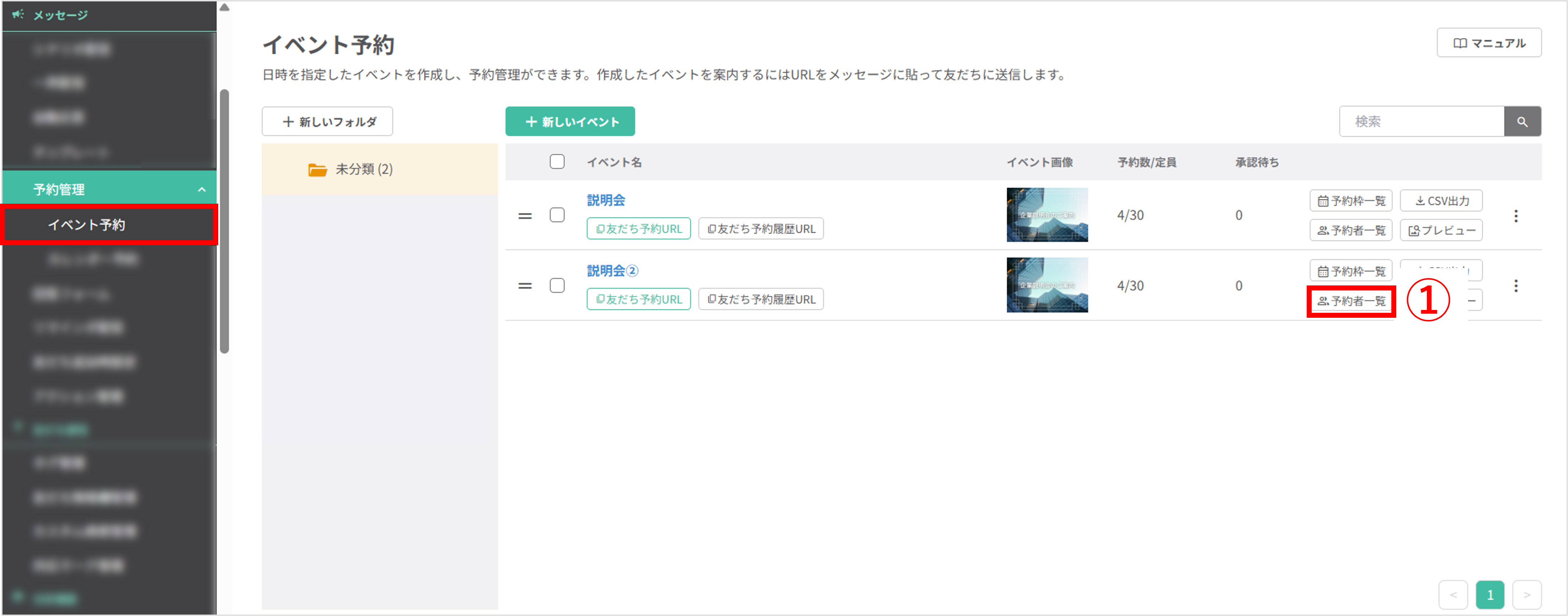Open 予約者一覧 for 説明会②
1568x616 pixels.
pos(1351,301)
